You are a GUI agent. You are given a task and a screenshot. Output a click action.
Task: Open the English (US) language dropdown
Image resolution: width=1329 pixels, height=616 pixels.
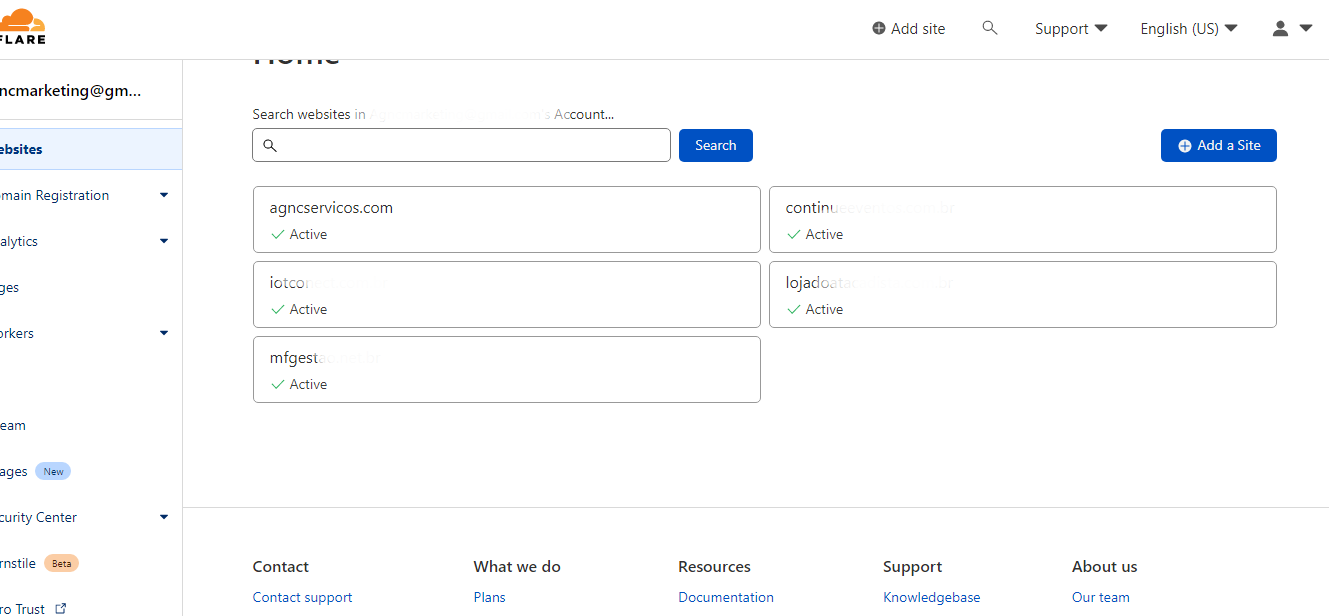[1188, 29]
